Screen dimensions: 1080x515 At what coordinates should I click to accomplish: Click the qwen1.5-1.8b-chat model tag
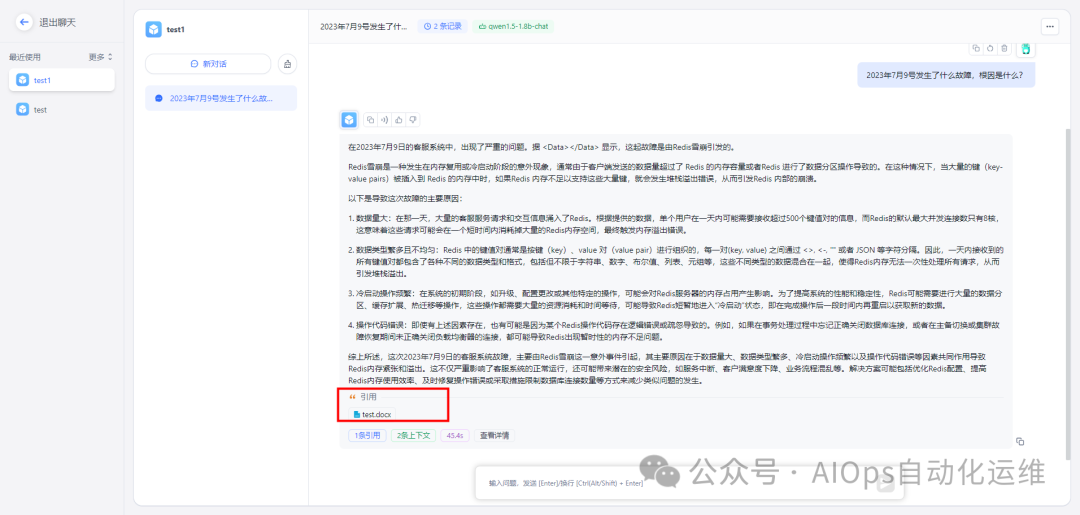pos(512,26)
